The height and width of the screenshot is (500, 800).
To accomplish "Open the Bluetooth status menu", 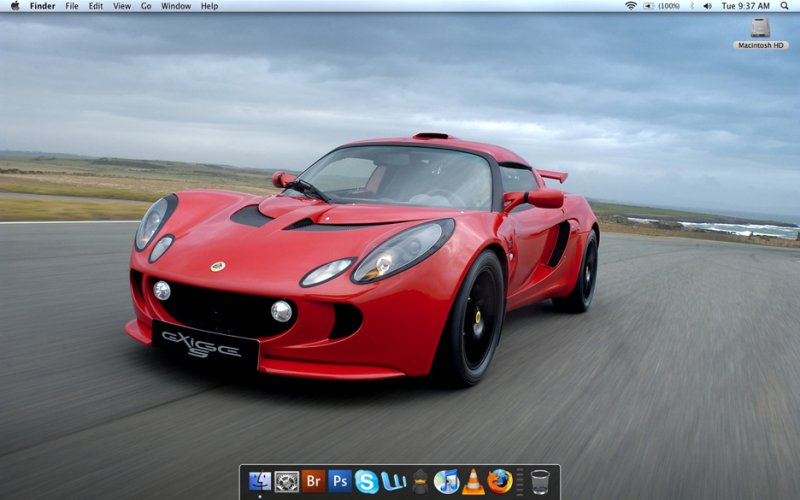I will [x=692, y=6].
